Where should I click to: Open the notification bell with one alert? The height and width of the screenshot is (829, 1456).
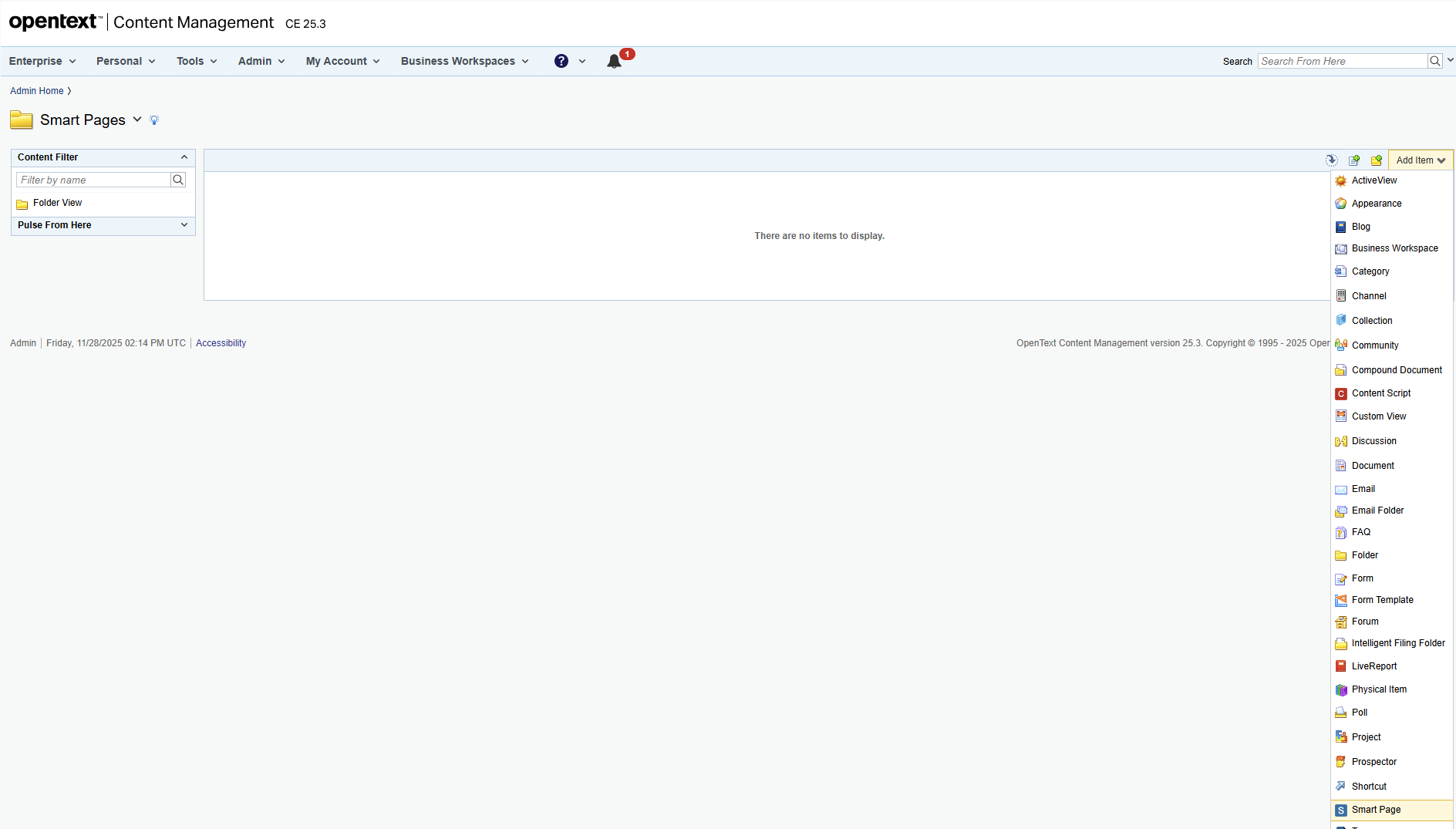coord(613,61)
